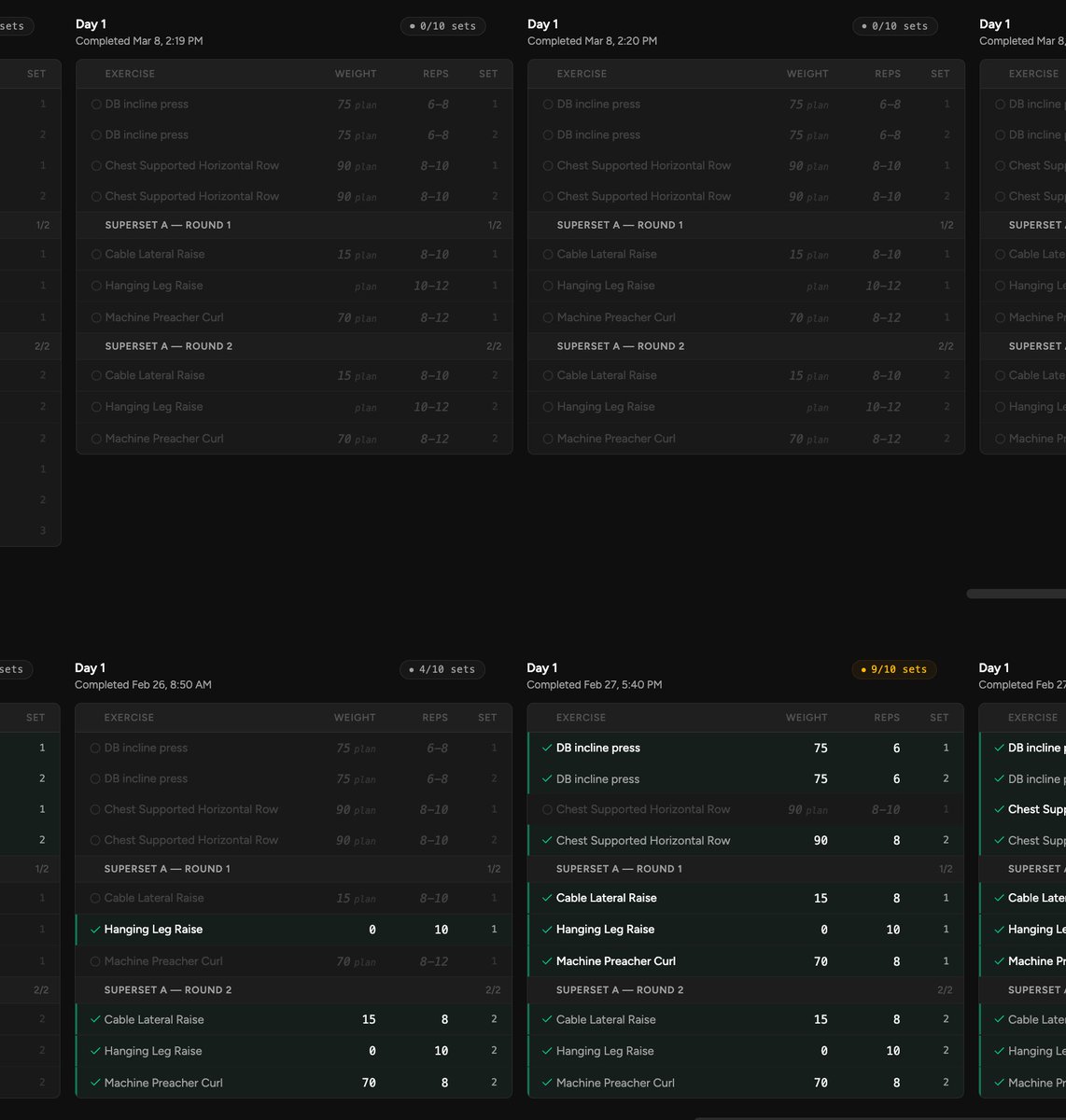Mark DB incline press set 1 circle, Feb 26 card

[95, 749]
